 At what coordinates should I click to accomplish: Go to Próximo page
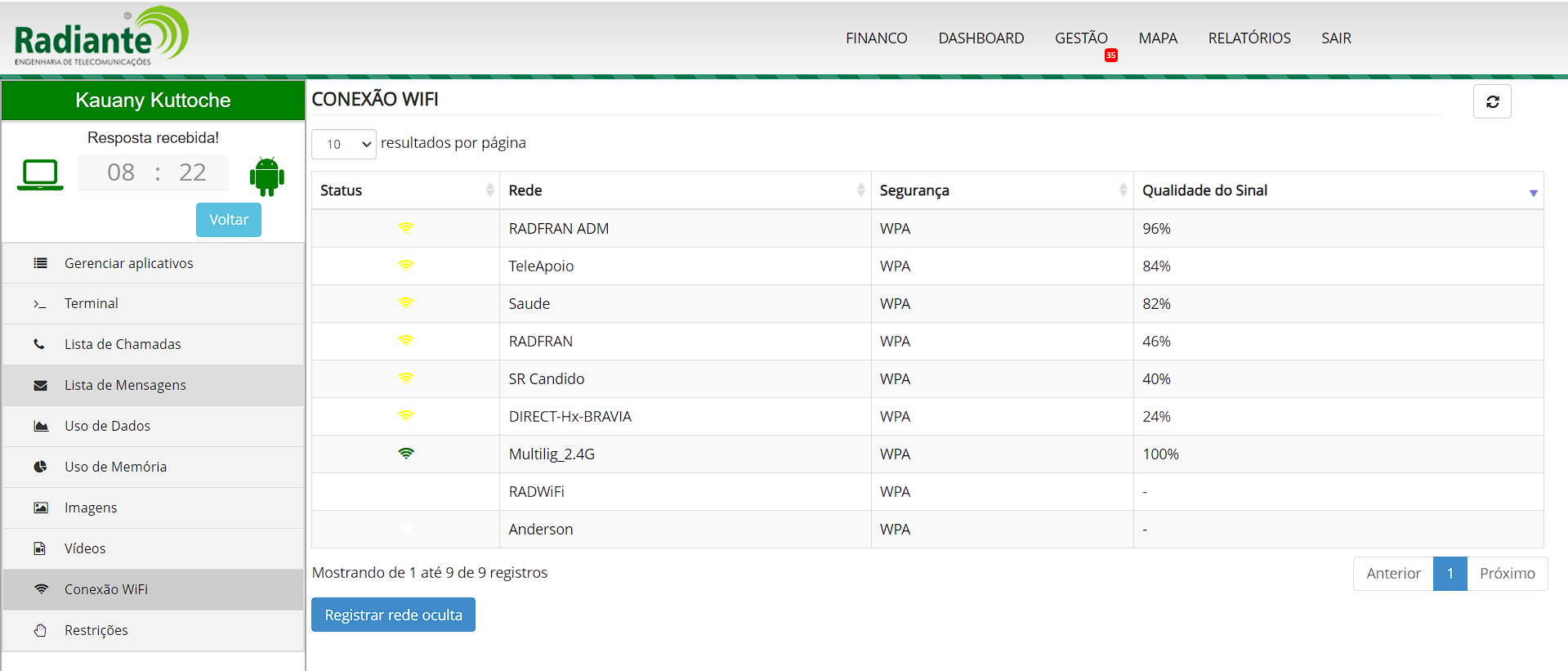pos(1507,573)
